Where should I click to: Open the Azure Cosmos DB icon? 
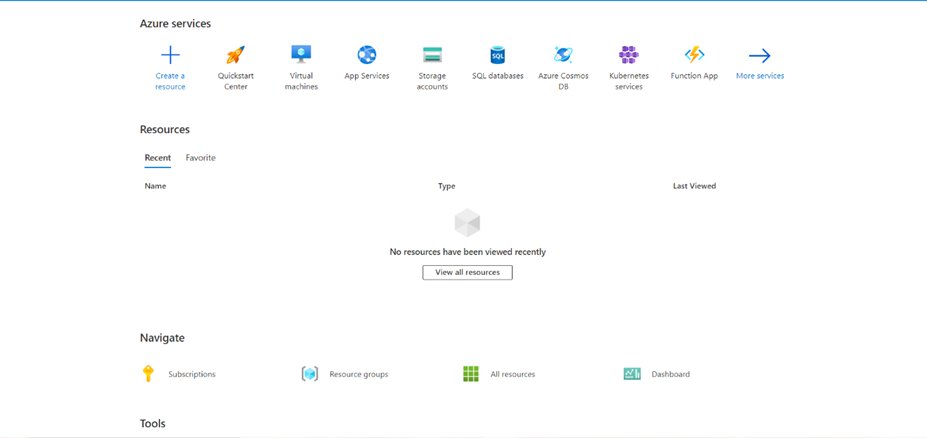[563, 55]
